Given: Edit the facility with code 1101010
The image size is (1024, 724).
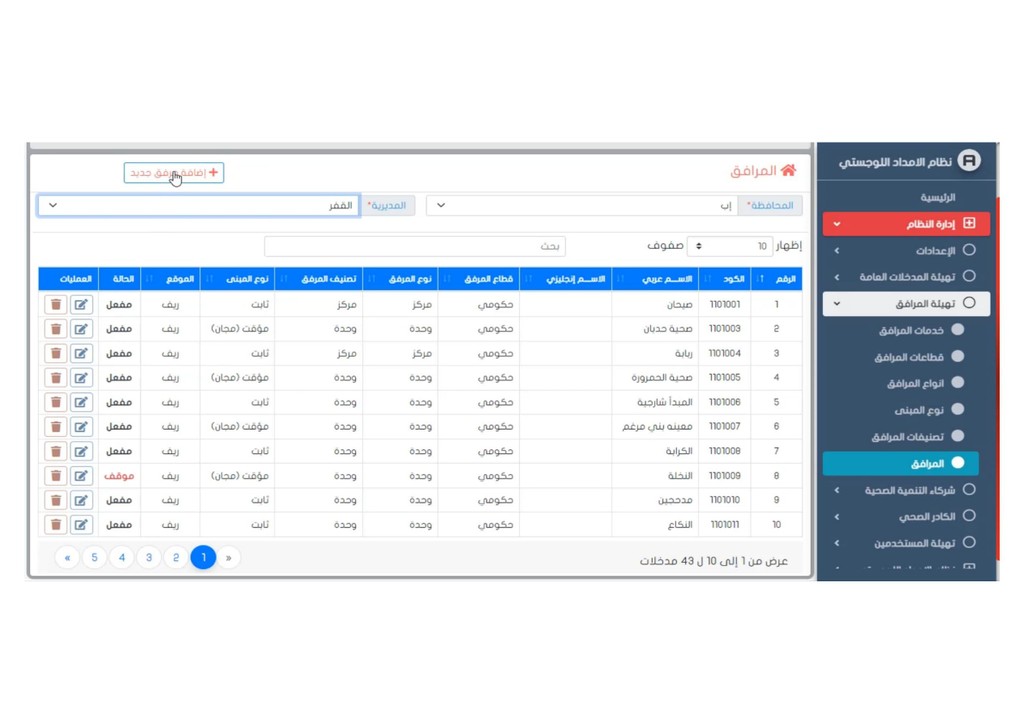Looking at the screenshot, I should coord(81,500).
